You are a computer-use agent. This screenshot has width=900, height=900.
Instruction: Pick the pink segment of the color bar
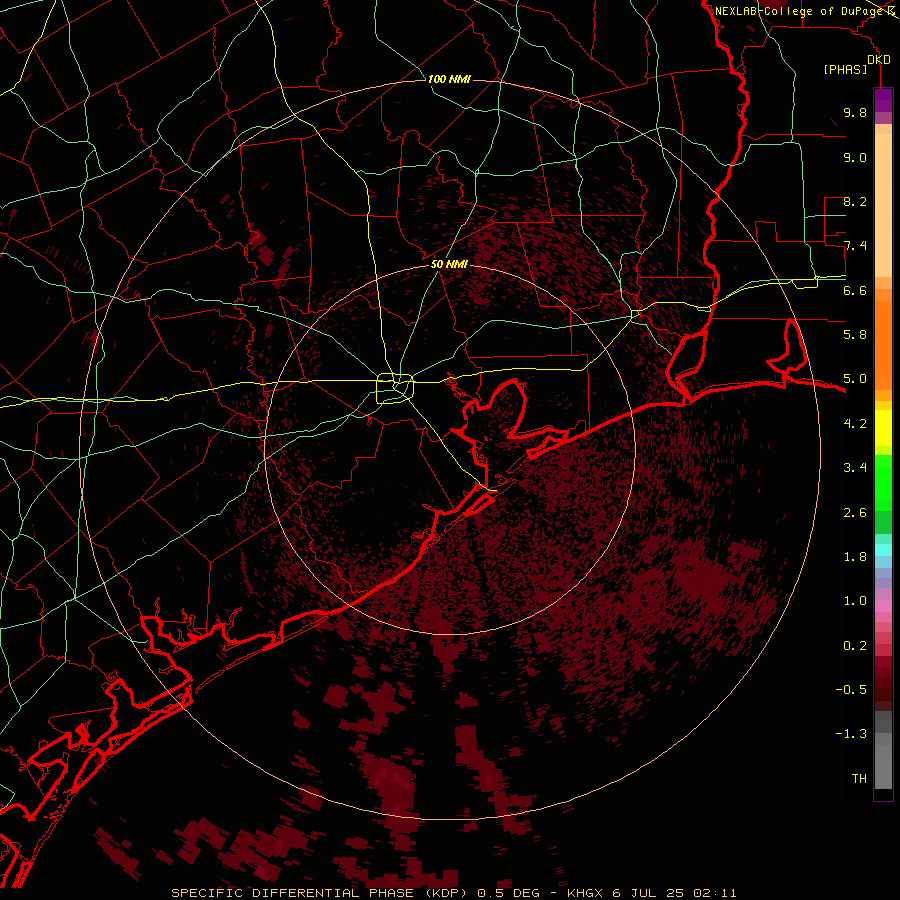coord(883,606)
